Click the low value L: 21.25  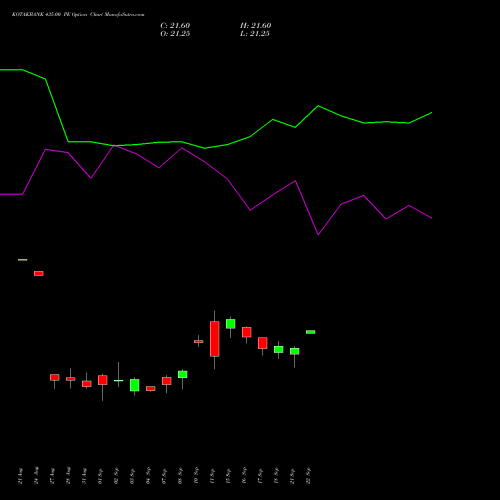(255, 34)
